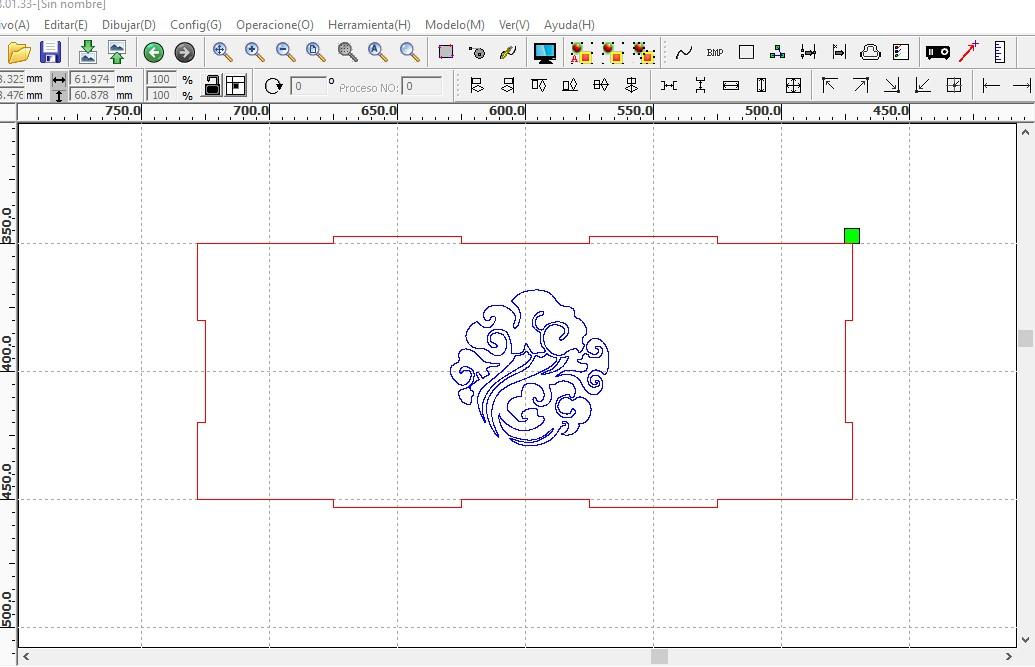Click the horizontal spacing distribute icon
The image size is (1035, 667).
pos(669,85)
